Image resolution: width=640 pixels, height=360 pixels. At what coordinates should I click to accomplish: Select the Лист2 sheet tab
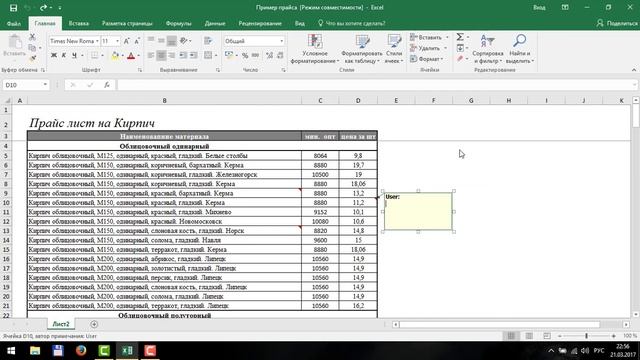tap(61, 324)
